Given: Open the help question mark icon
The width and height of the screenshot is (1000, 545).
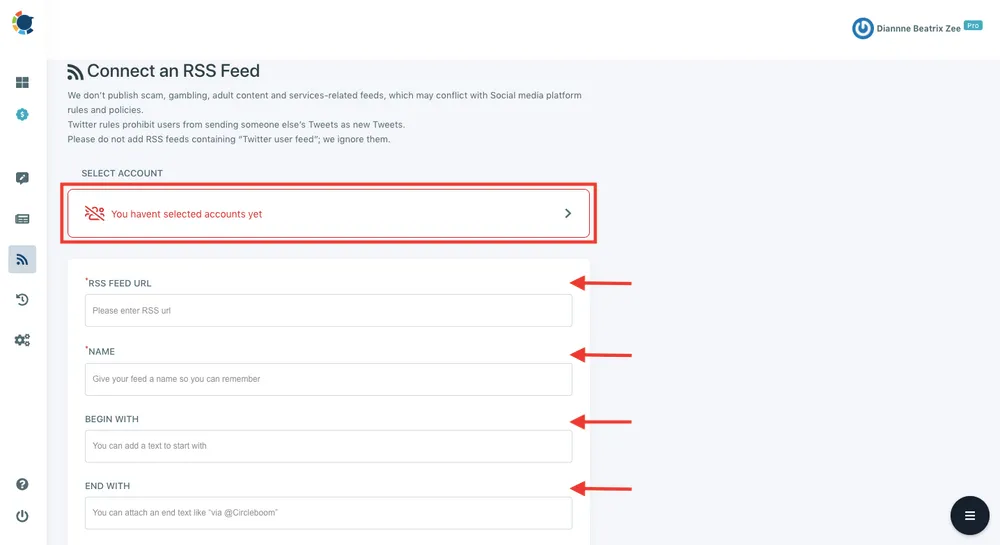Looking at the screenshot, I should [x=22, y=484].
